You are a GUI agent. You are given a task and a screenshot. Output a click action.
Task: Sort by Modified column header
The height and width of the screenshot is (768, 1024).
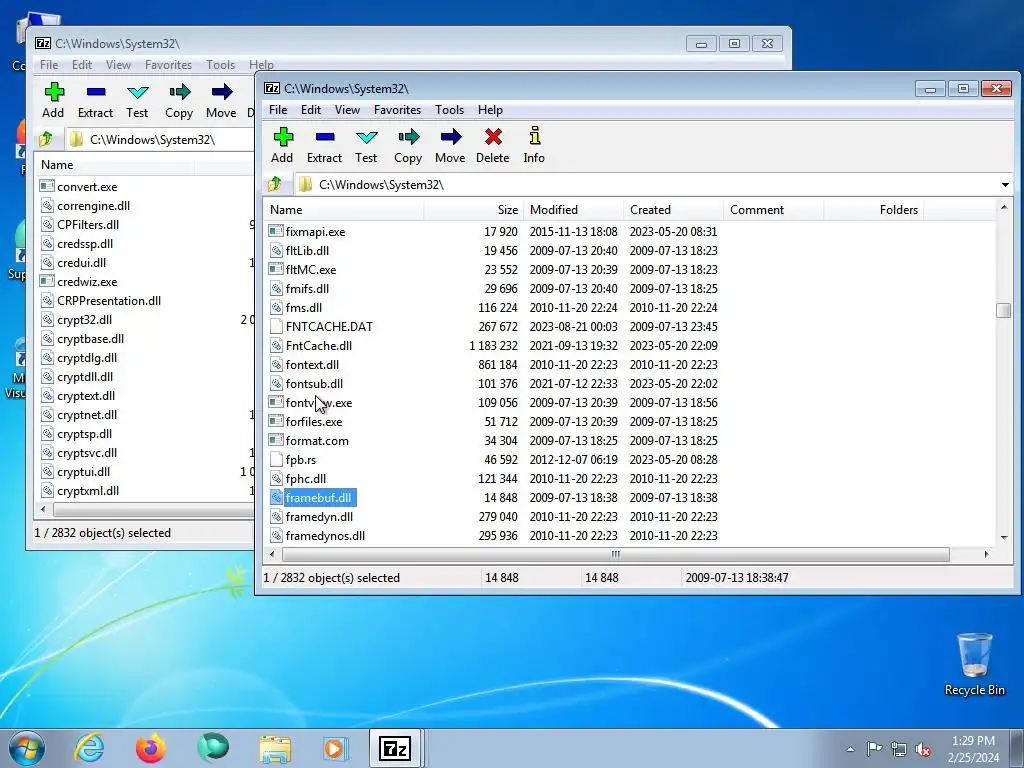pyautogui.click(x=573, y=210)
